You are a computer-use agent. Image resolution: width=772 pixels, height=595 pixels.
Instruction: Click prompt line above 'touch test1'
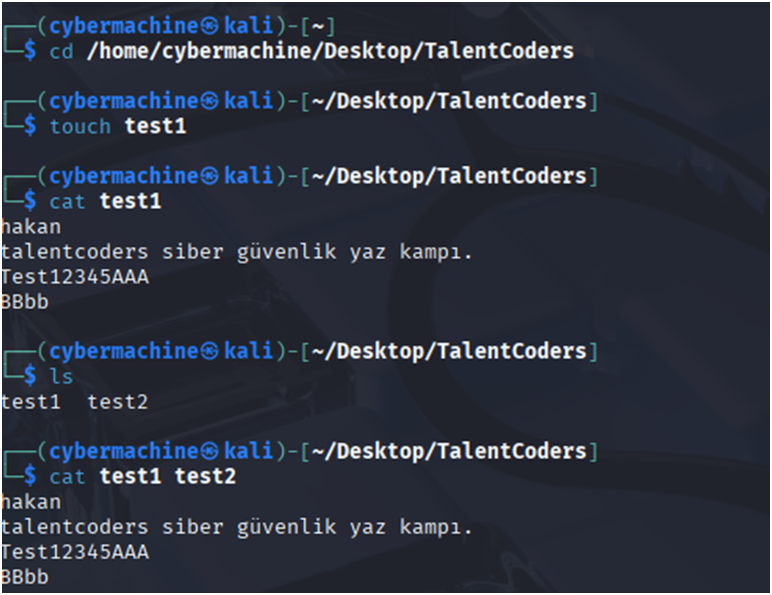point(301,101)
